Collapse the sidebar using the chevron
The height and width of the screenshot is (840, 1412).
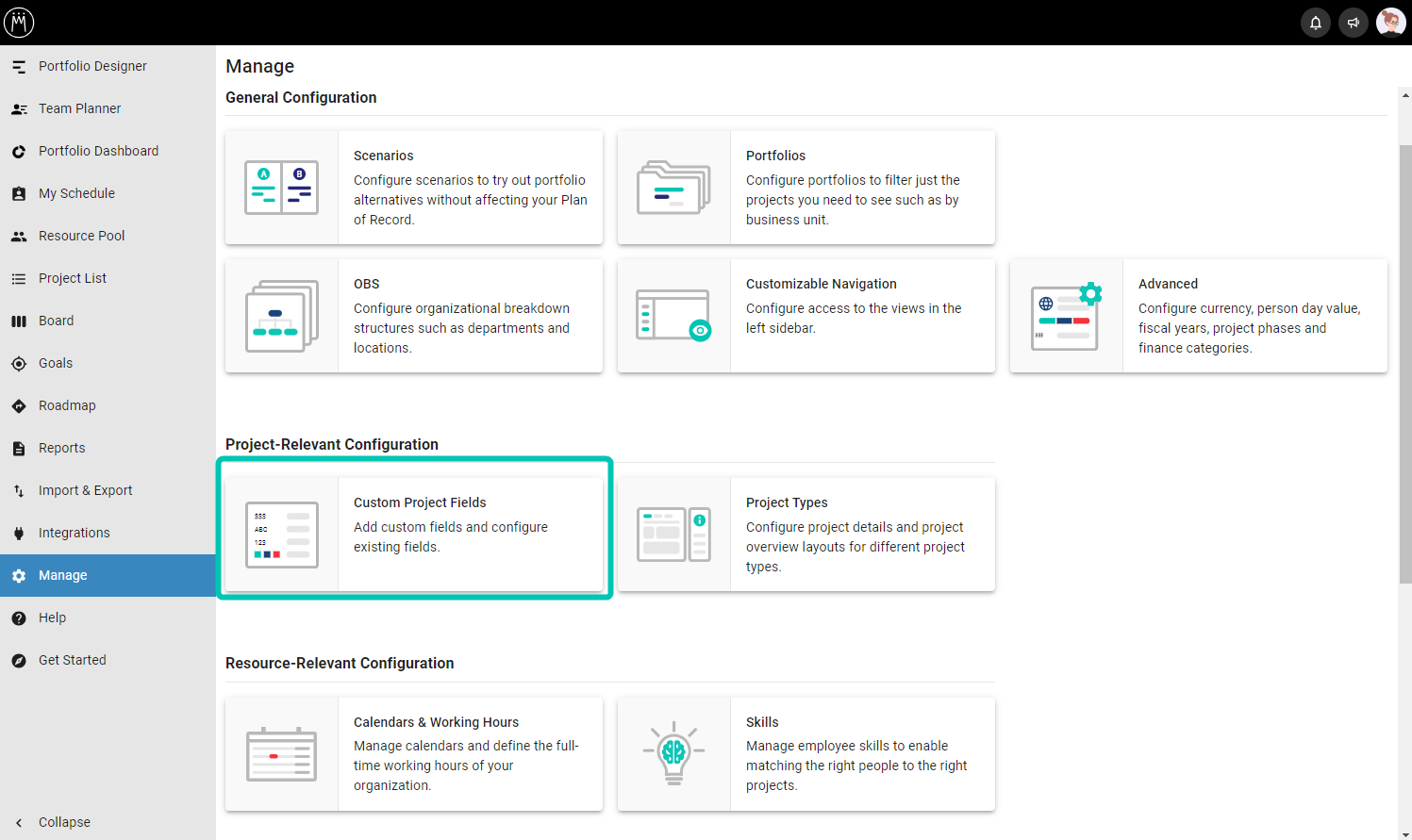19,822
